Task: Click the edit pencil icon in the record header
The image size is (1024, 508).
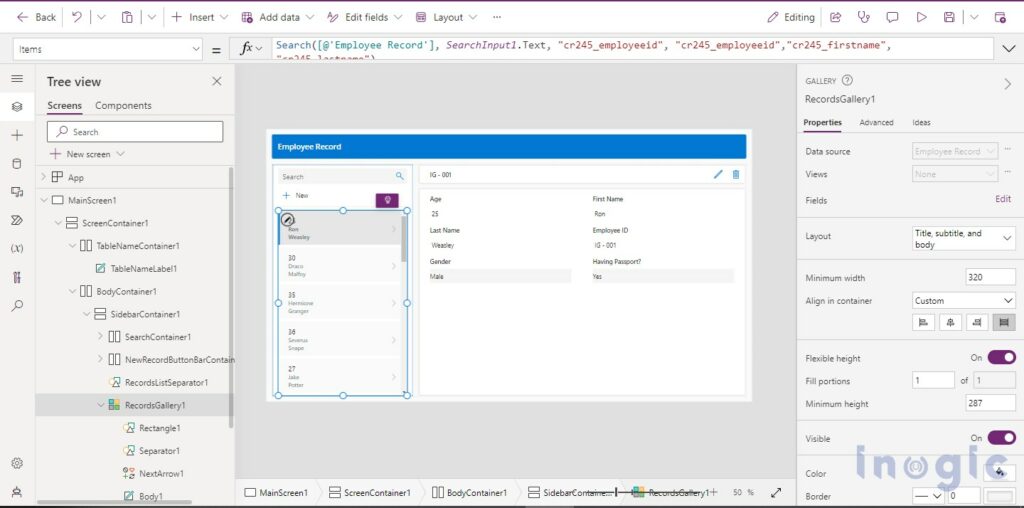Action: pyautogui.click(x=717, y=174)
